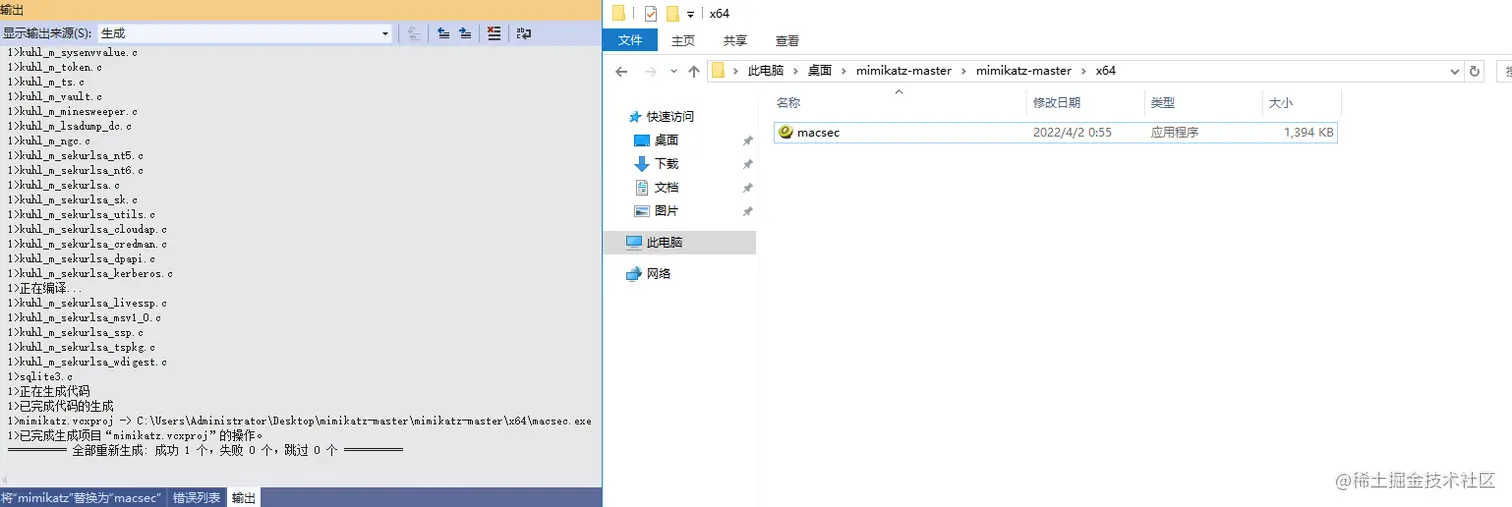
Task: Open the address bar history dropdown arrow
Action: [x=1455, y=71]
